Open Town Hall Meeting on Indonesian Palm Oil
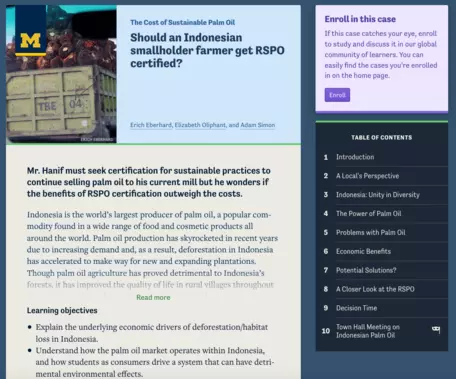This screenshot has height=379, width=456. click(x=382, y=331)
